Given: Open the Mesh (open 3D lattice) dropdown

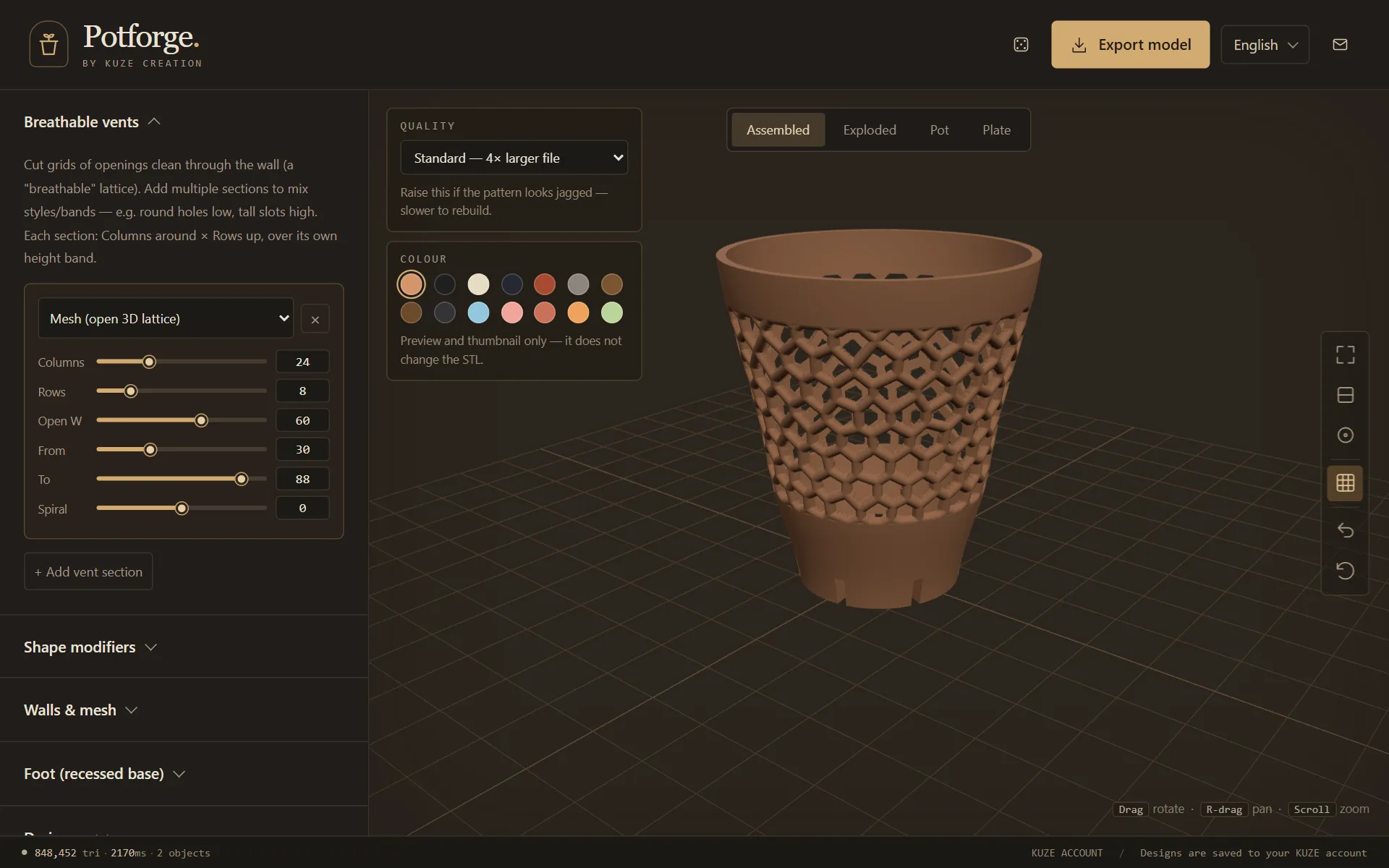Looking at the screenshot, I should tap(166, 318).
